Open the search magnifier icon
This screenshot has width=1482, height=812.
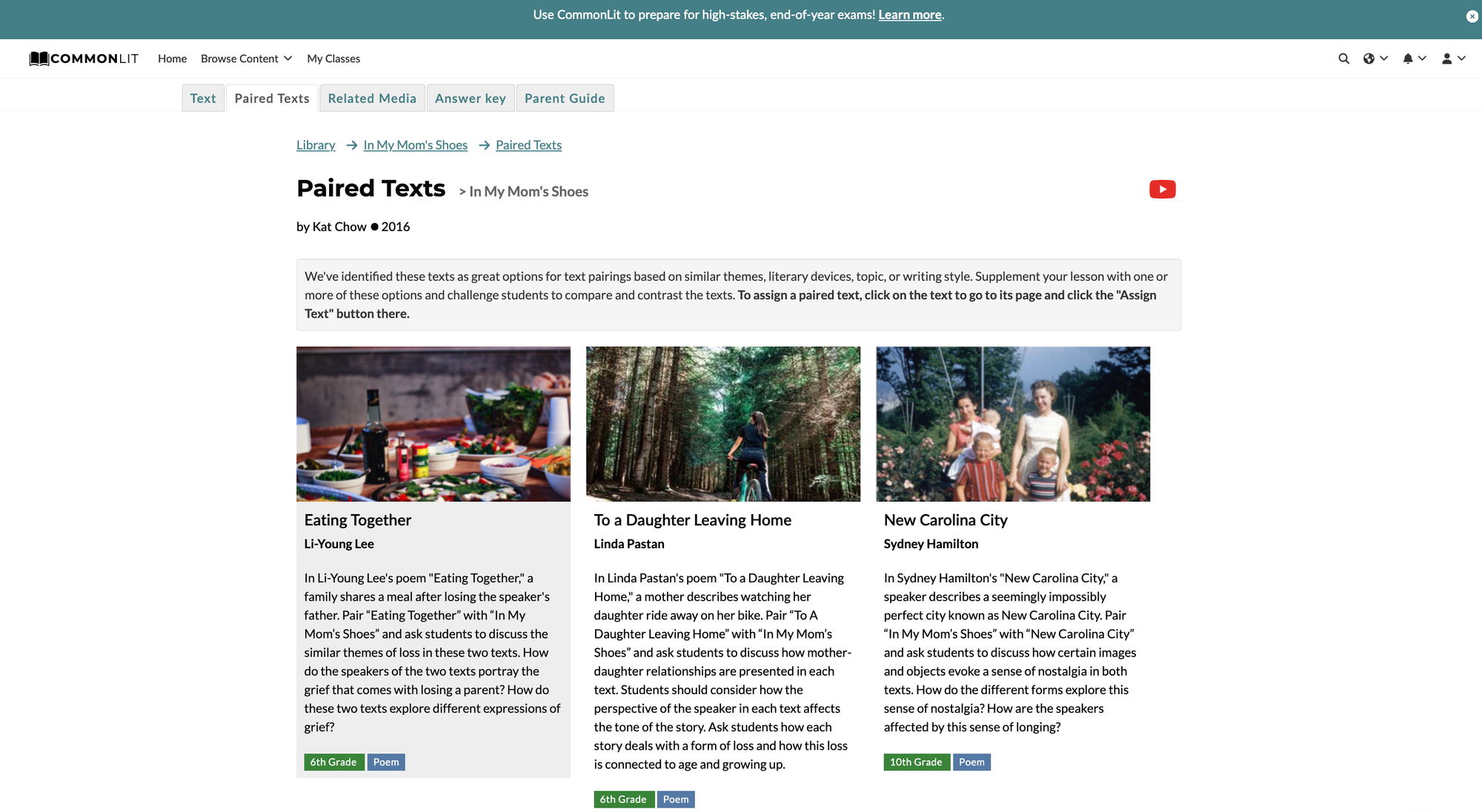(x=1343, y=59)
